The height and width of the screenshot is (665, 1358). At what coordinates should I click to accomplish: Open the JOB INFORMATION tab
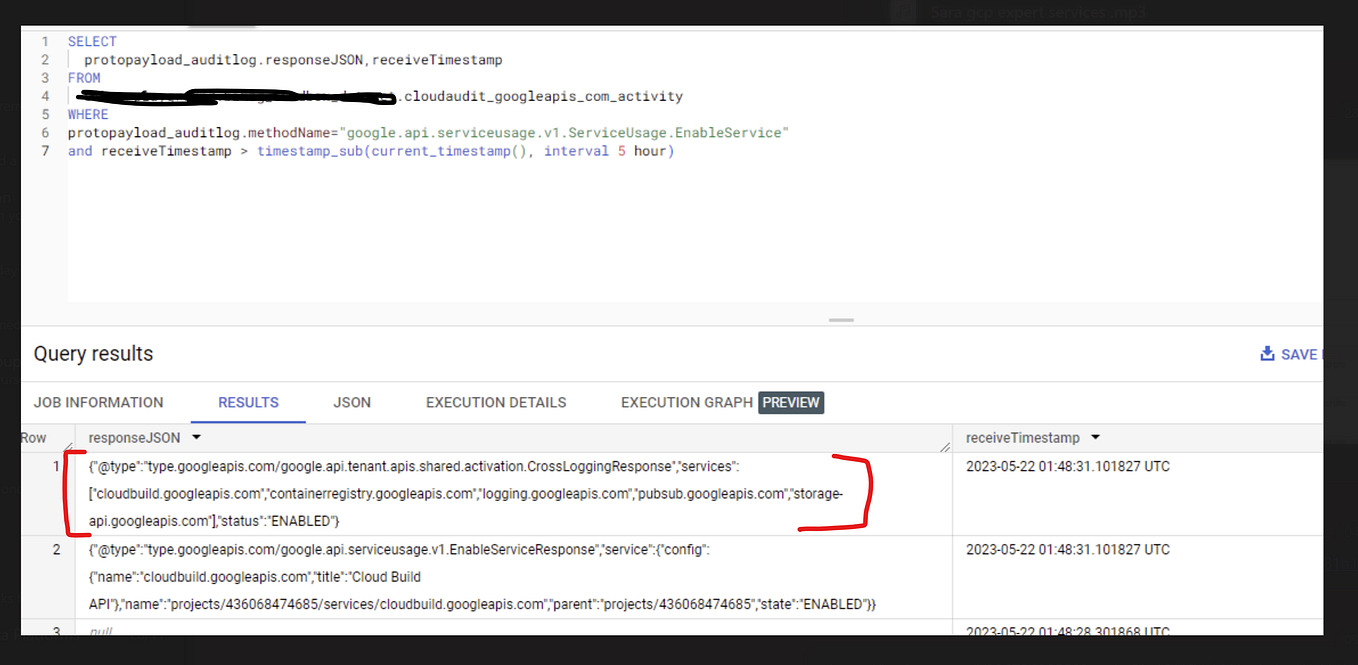(x=98, y=402)
